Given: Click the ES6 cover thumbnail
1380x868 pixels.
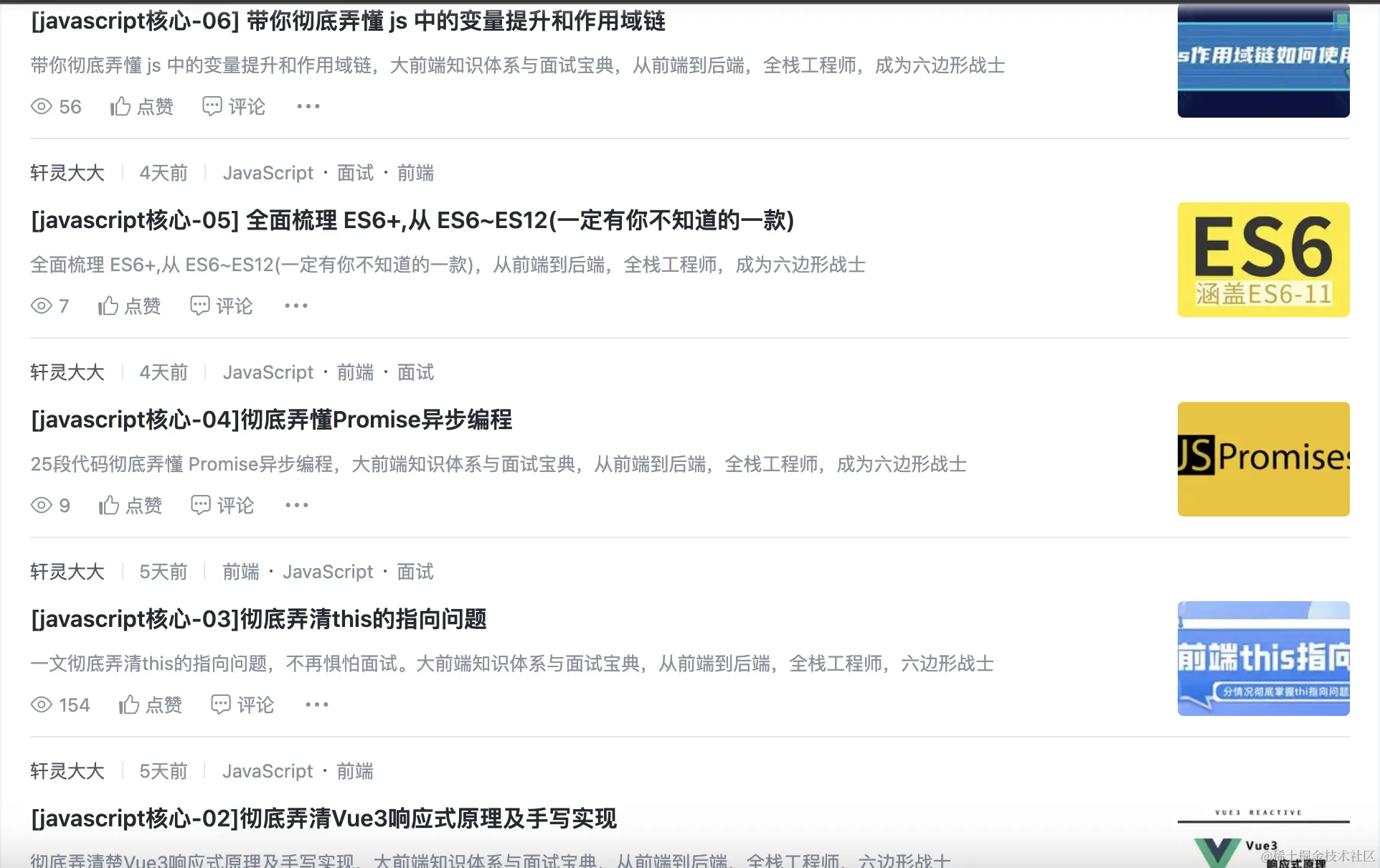Looking at the screenshot, I should pyautogui.click(x=1263, y=260).
